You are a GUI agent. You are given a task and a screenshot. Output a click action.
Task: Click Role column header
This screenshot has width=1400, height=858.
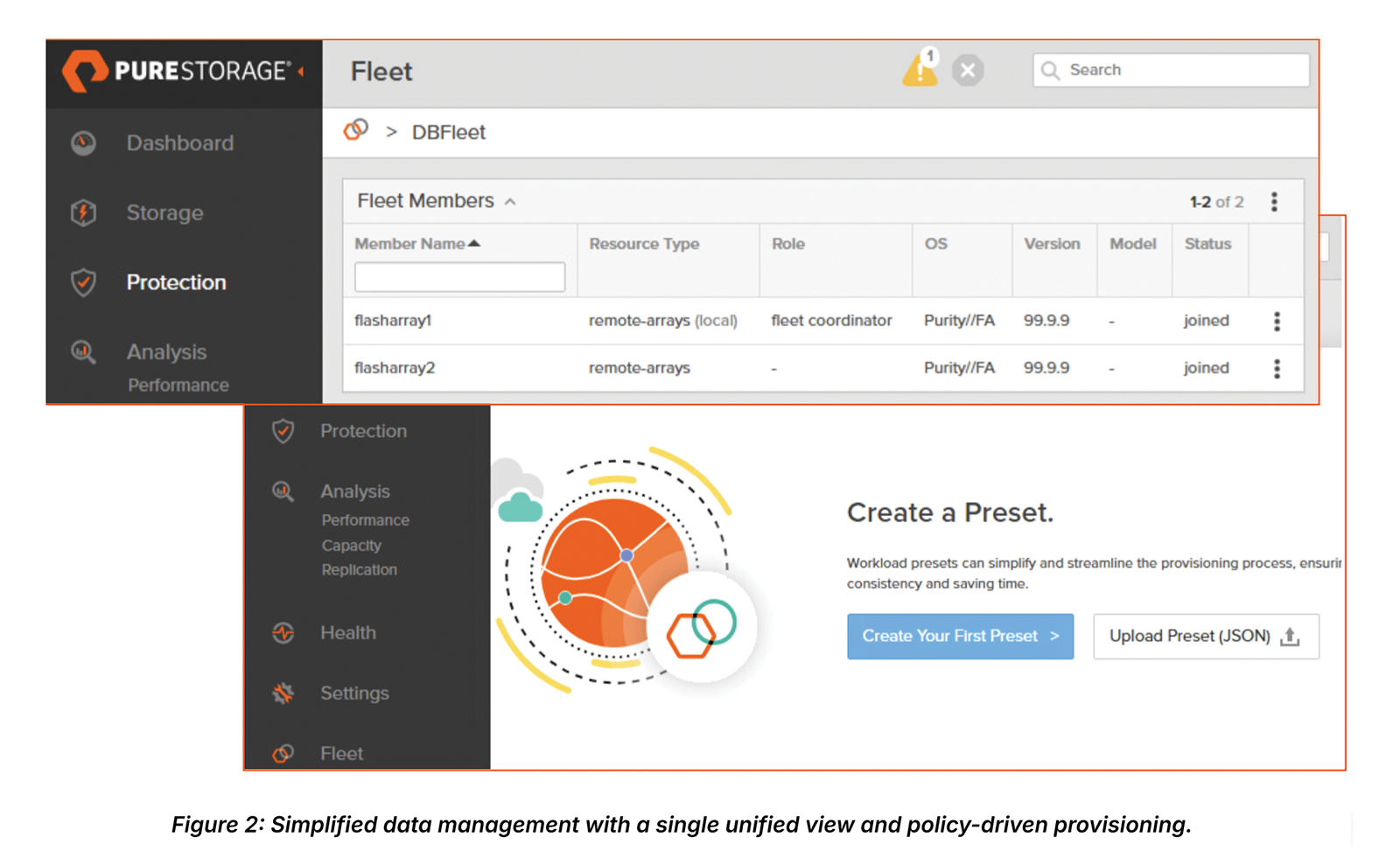[x=787, y=244]
